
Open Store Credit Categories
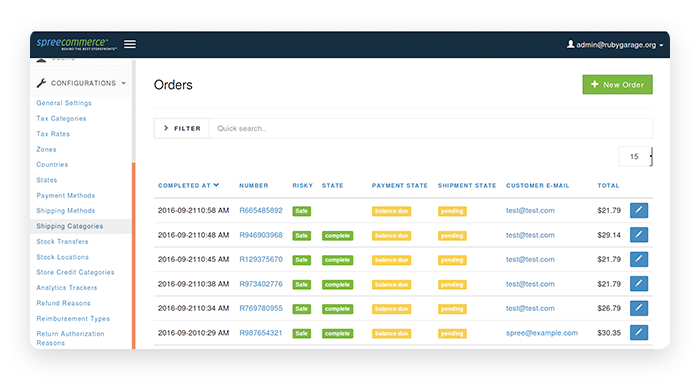click(75, 272)
